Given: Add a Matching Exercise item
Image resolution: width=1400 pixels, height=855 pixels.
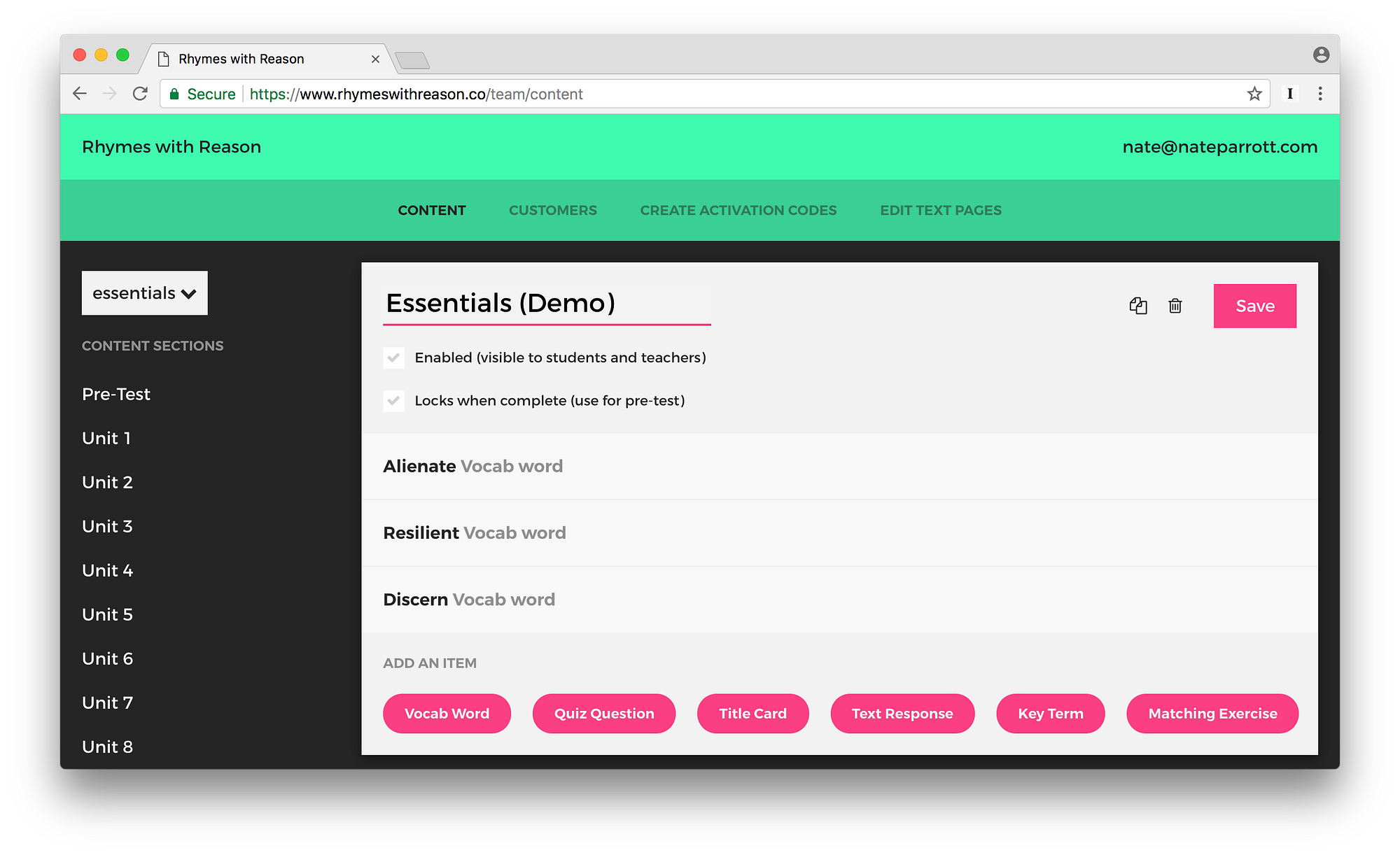Looking at the screenshot, I should (x=1212, y=714).
